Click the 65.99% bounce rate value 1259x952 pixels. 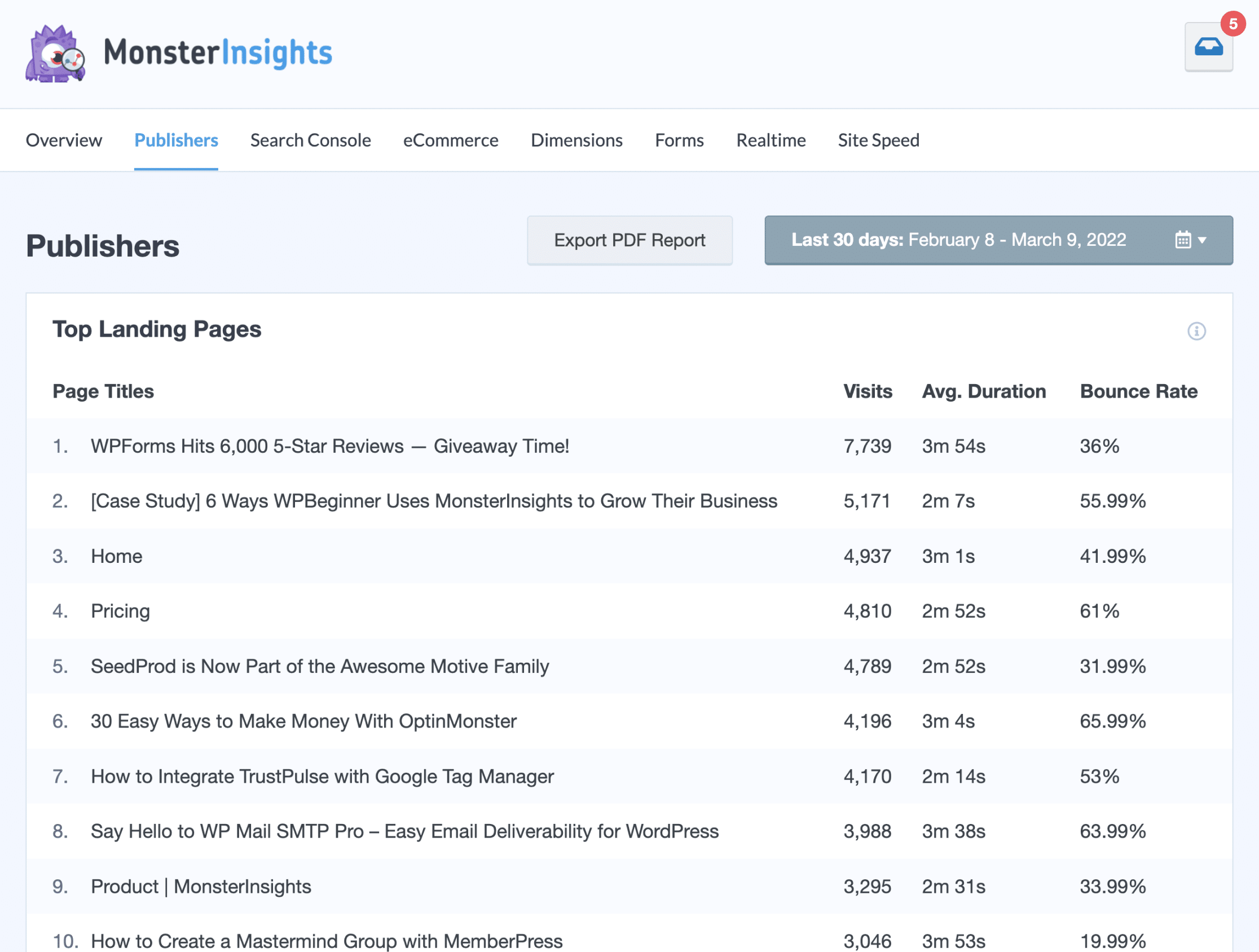[1113, 721]
